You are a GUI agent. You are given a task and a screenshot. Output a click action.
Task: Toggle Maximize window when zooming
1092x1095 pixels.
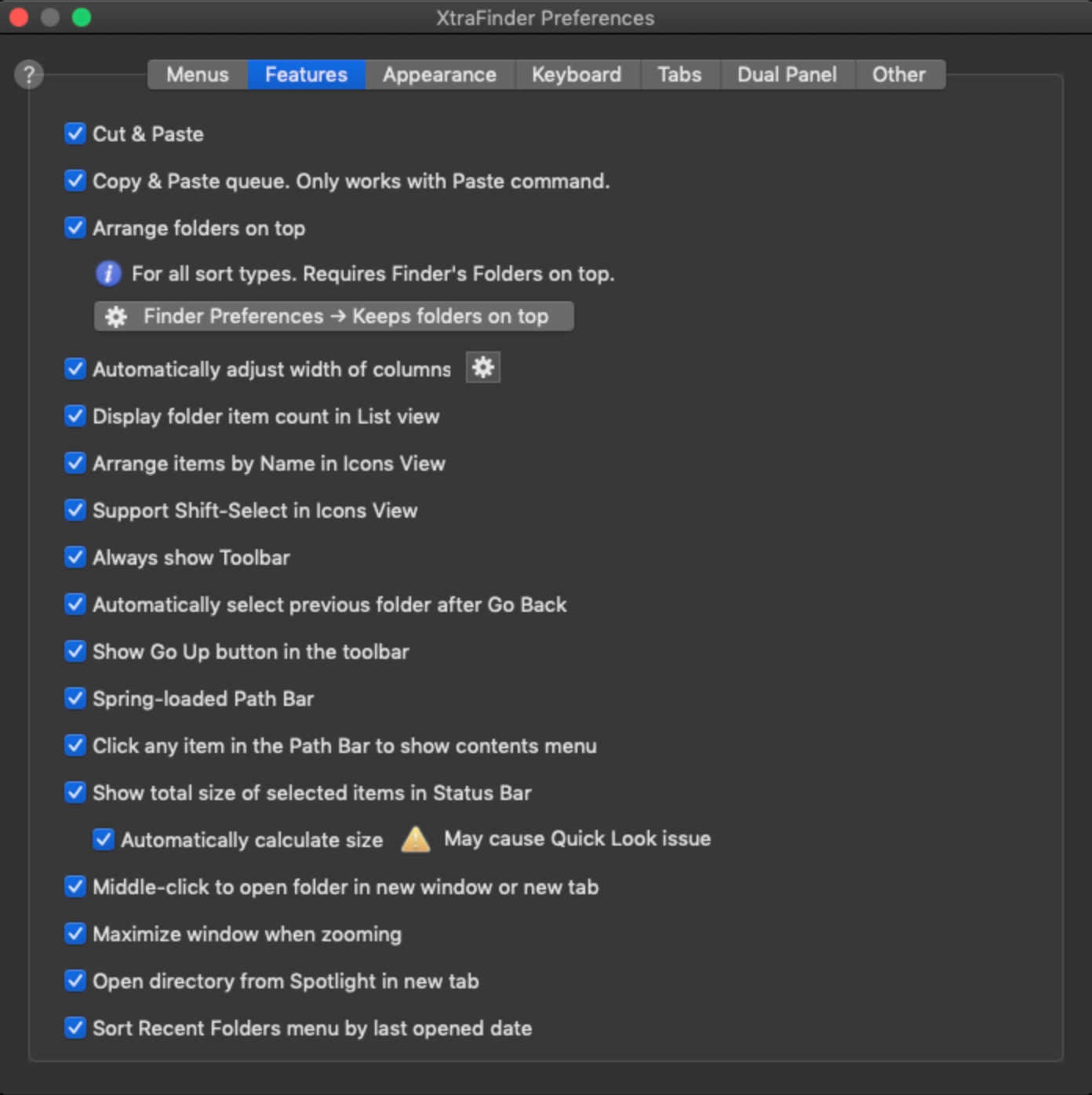tap(75, 933)
